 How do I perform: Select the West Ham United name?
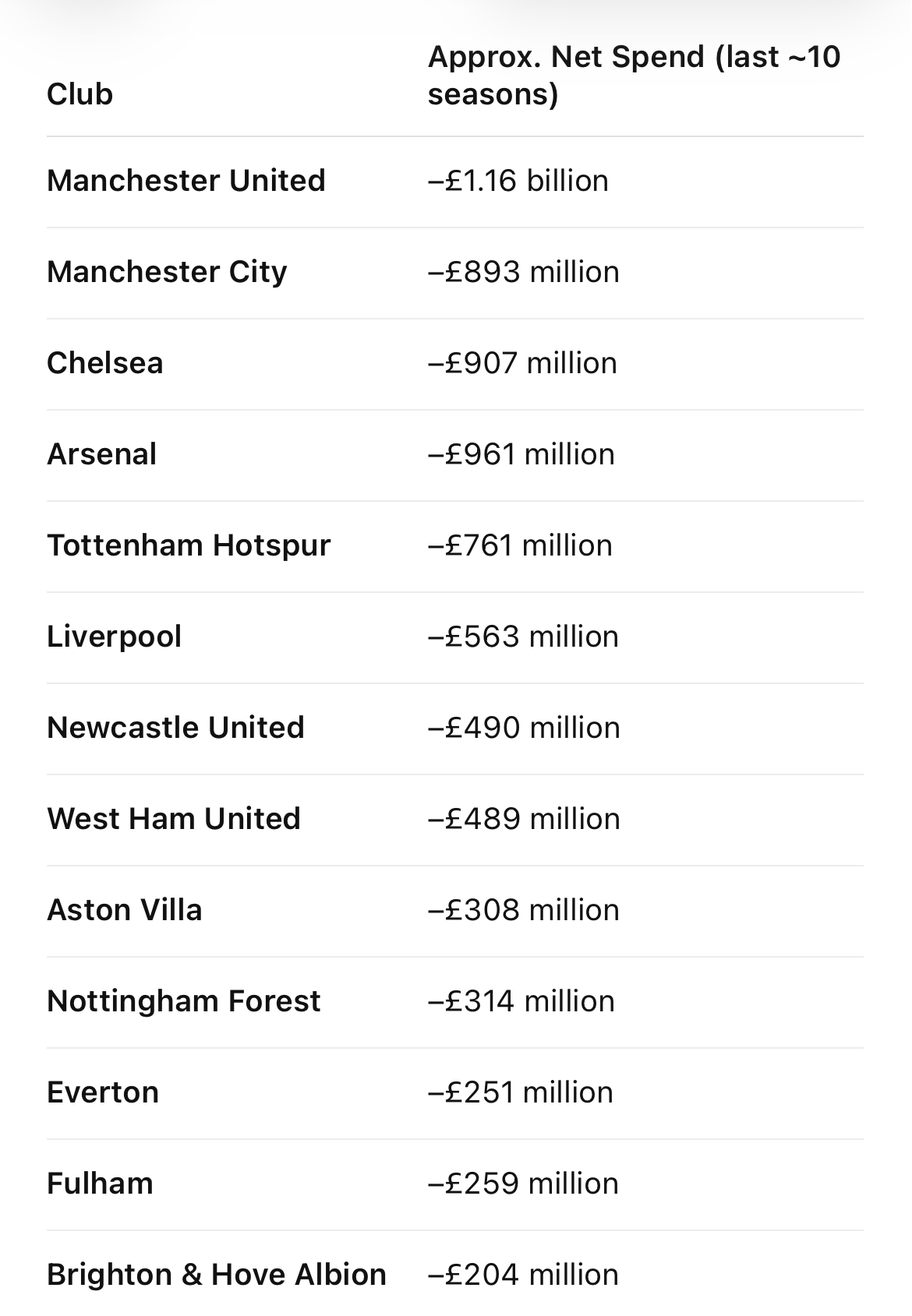coord(174,819)
